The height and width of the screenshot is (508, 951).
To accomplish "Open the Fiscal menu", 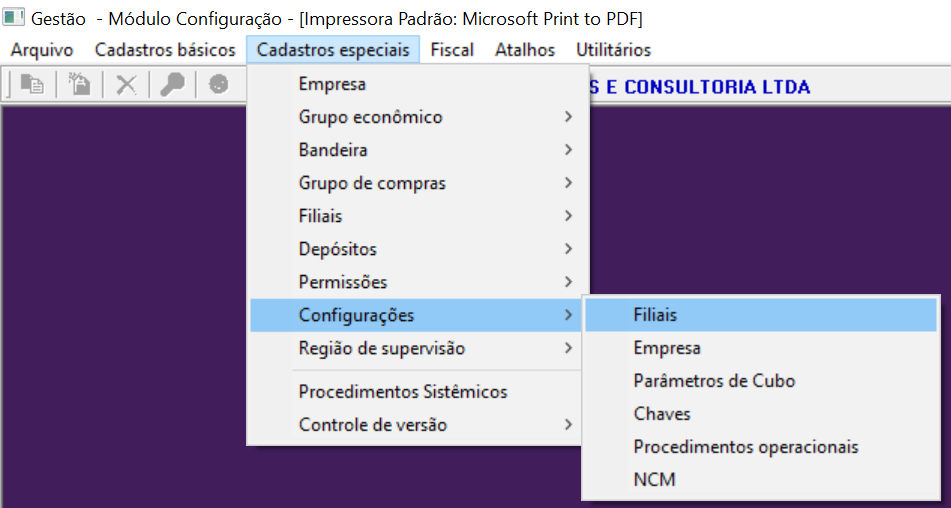I will click(x=452, y=50).
